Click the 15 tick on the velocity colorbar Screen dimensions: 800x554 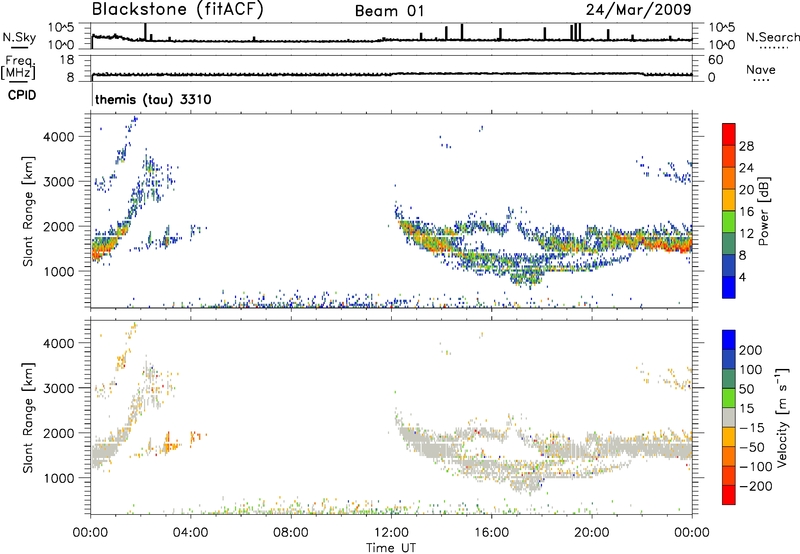pyautogui.click(x=746, y=409)
